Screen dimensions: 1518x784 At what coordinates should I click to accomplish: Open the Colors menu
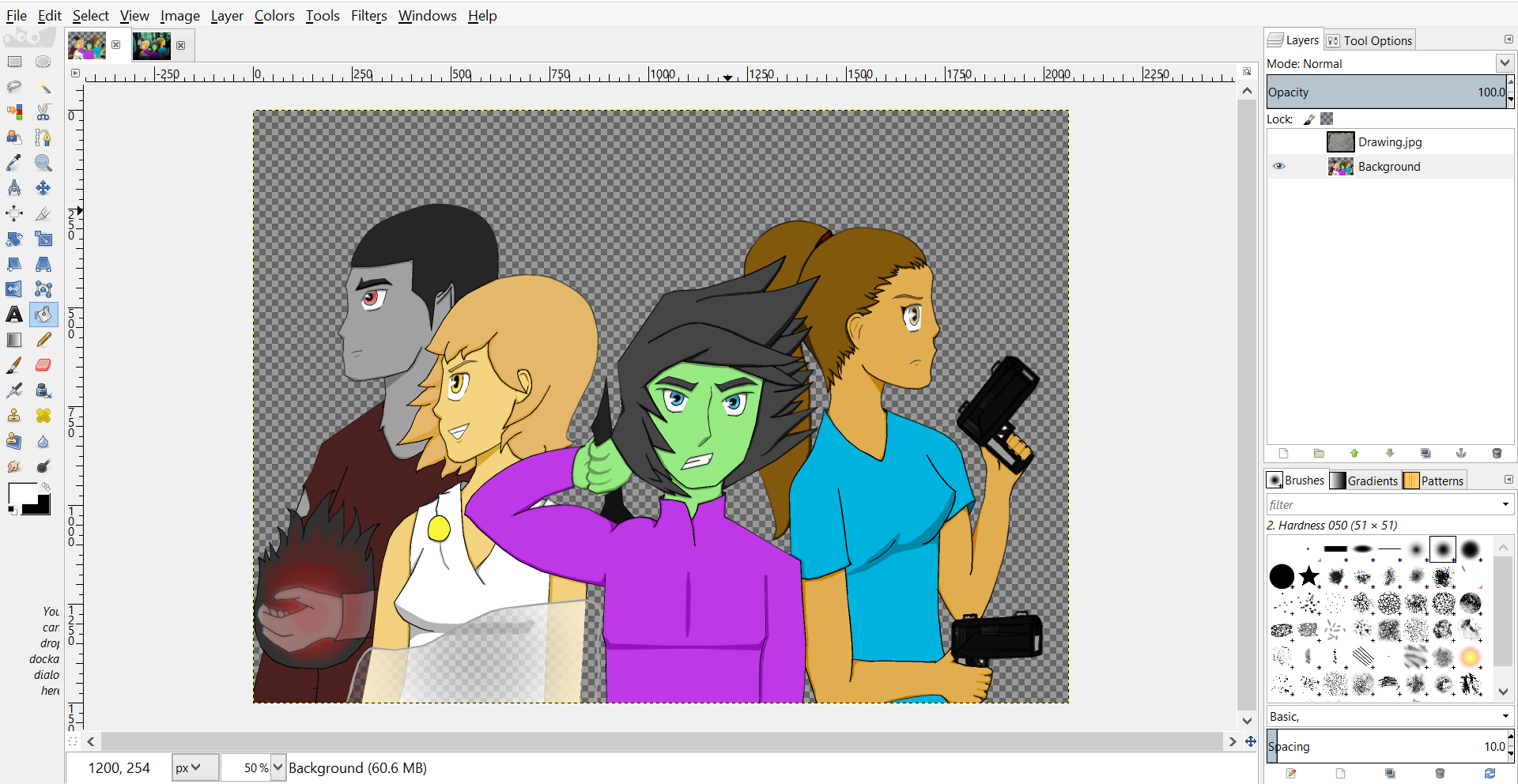pyautogui.click(x=274, y=16)
